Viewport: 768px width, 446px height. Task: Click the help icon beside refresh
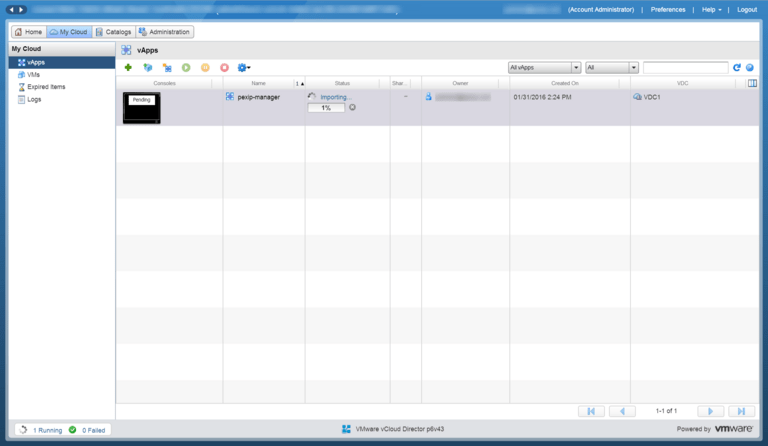(x=750, y=68)
